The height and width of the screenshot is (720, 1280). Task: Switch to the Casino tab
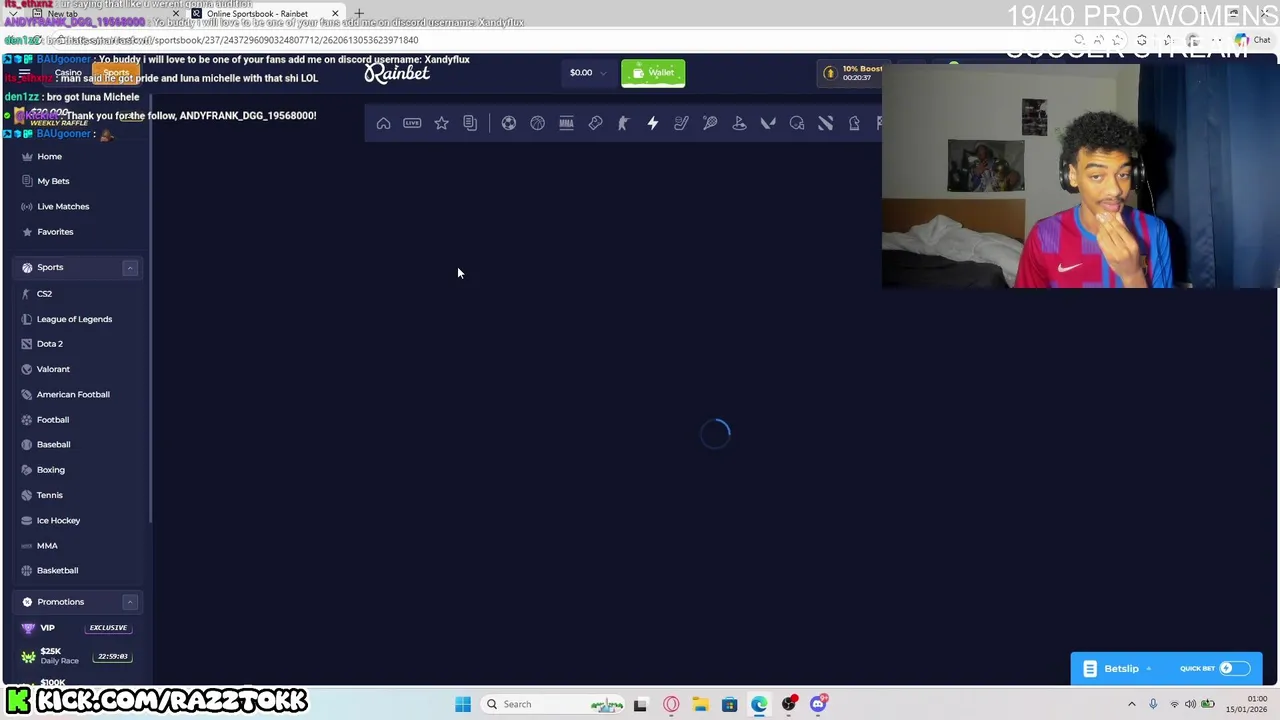[x=68, y=73]
